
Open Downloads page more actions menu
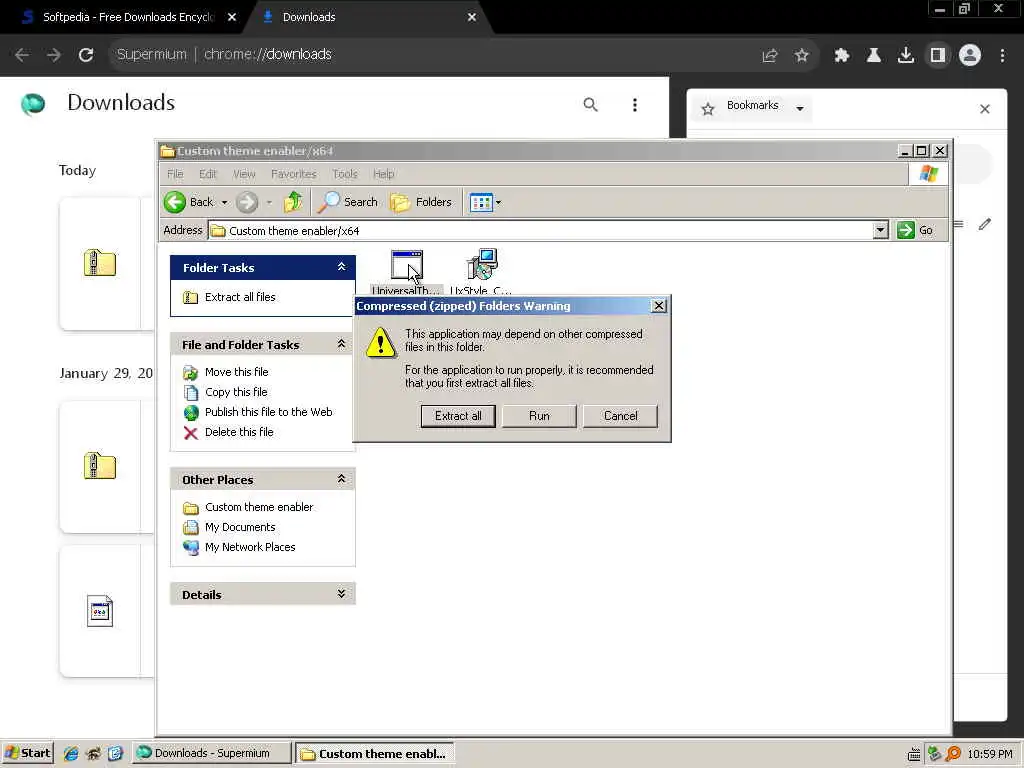click(x=635, y=104)
